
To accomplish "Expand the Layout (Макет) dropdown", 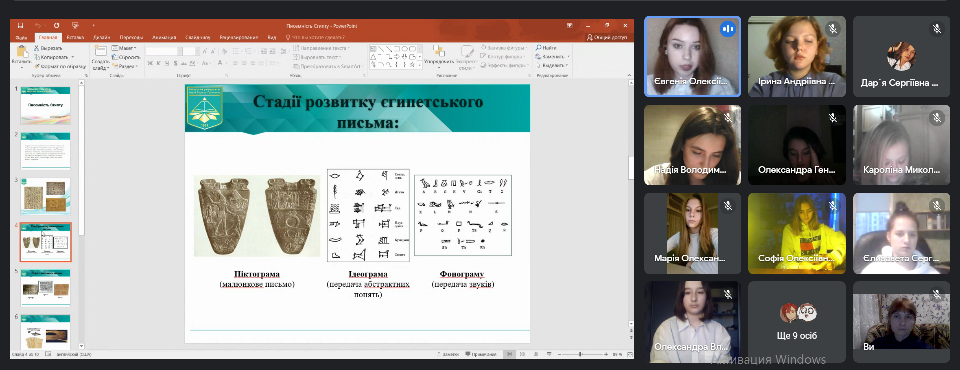I will (x=124, y=48).
